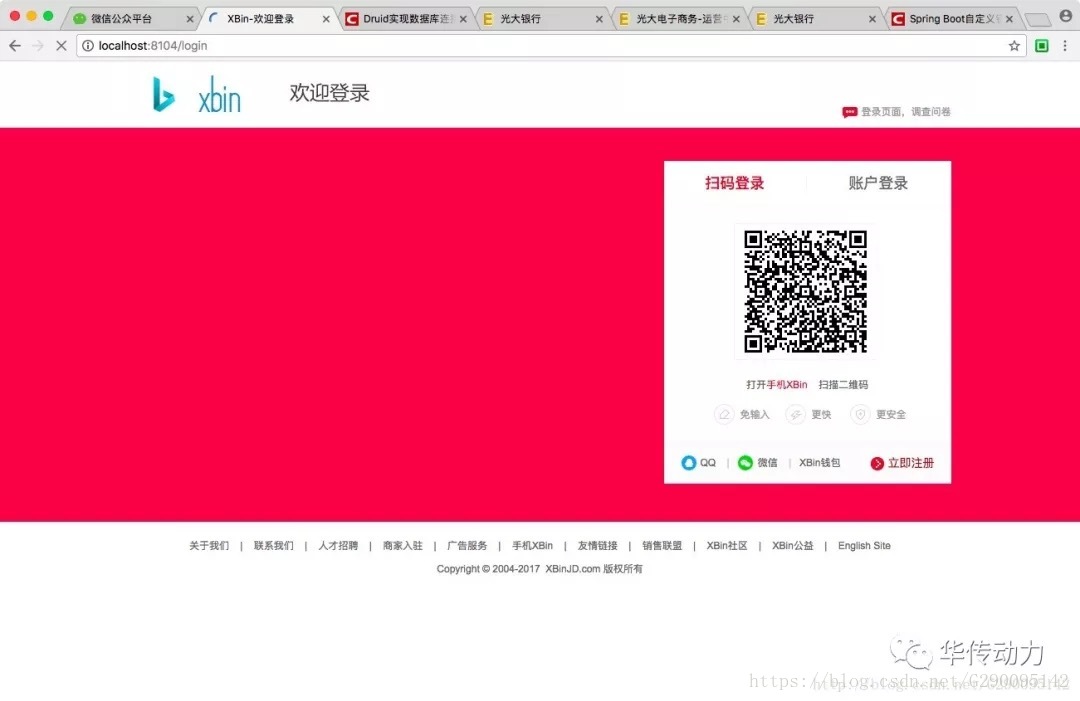This screenshot has height=701, width=1080.
Task: Open the 关于我们 footer link
Action: click(209, 545)
